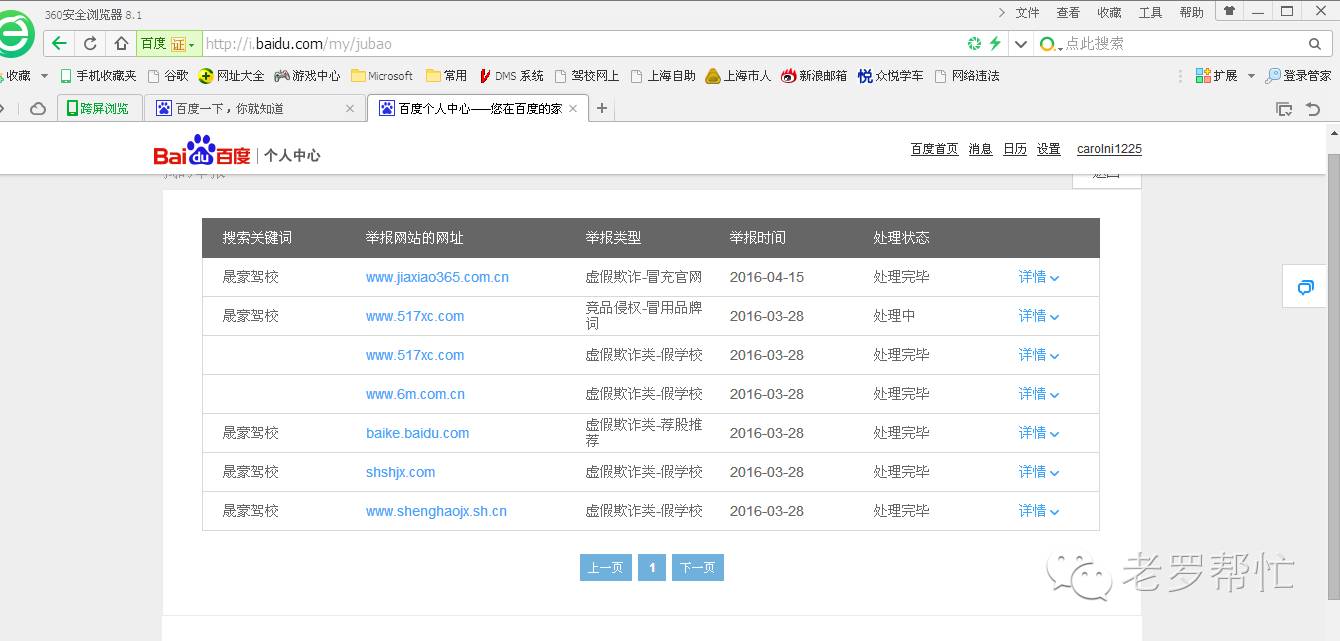Go to 百度首页 link

coord(934,149)
